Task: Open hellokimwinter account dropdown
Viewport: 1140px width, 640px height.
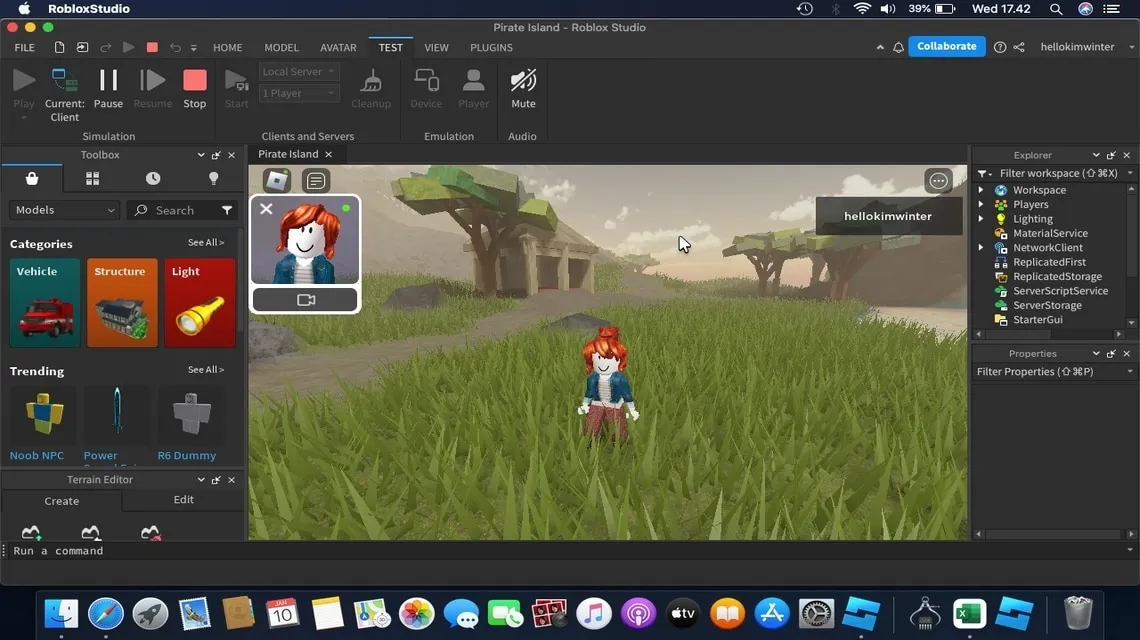Action: (1087, 47)
